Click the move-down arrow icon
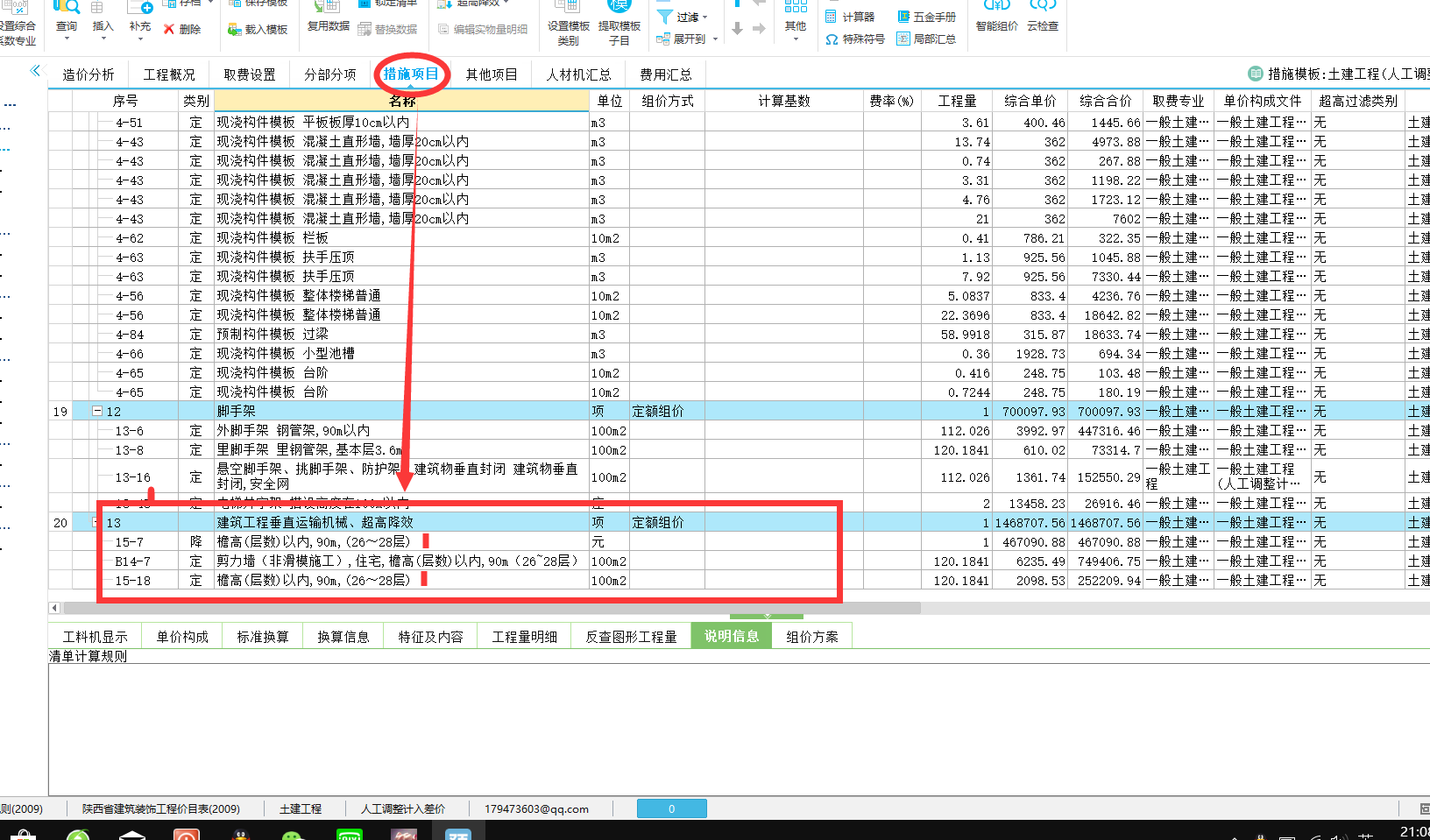The height and width of the screenshot is (840, 1430). click(x=737, y=29)
